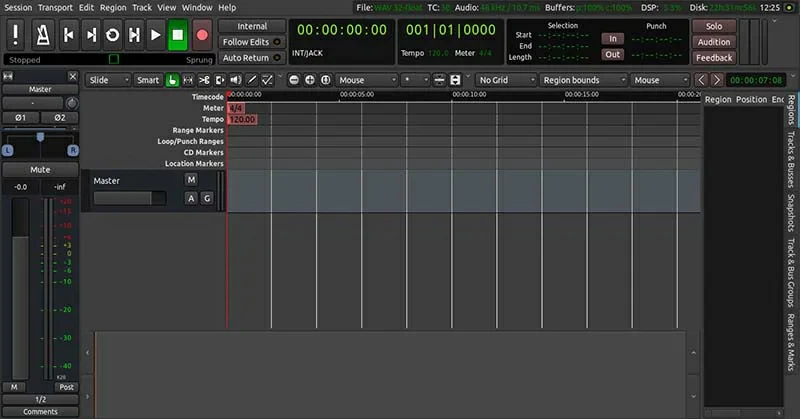800x419 pixels.
Task: Open the Session menu
Action: pos(18,8)
